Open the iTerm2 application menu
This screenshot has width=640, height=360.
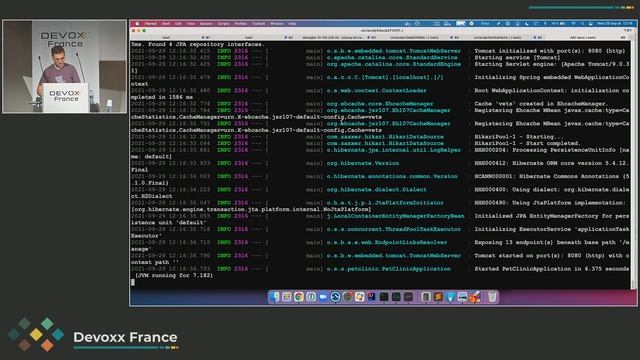151,24
